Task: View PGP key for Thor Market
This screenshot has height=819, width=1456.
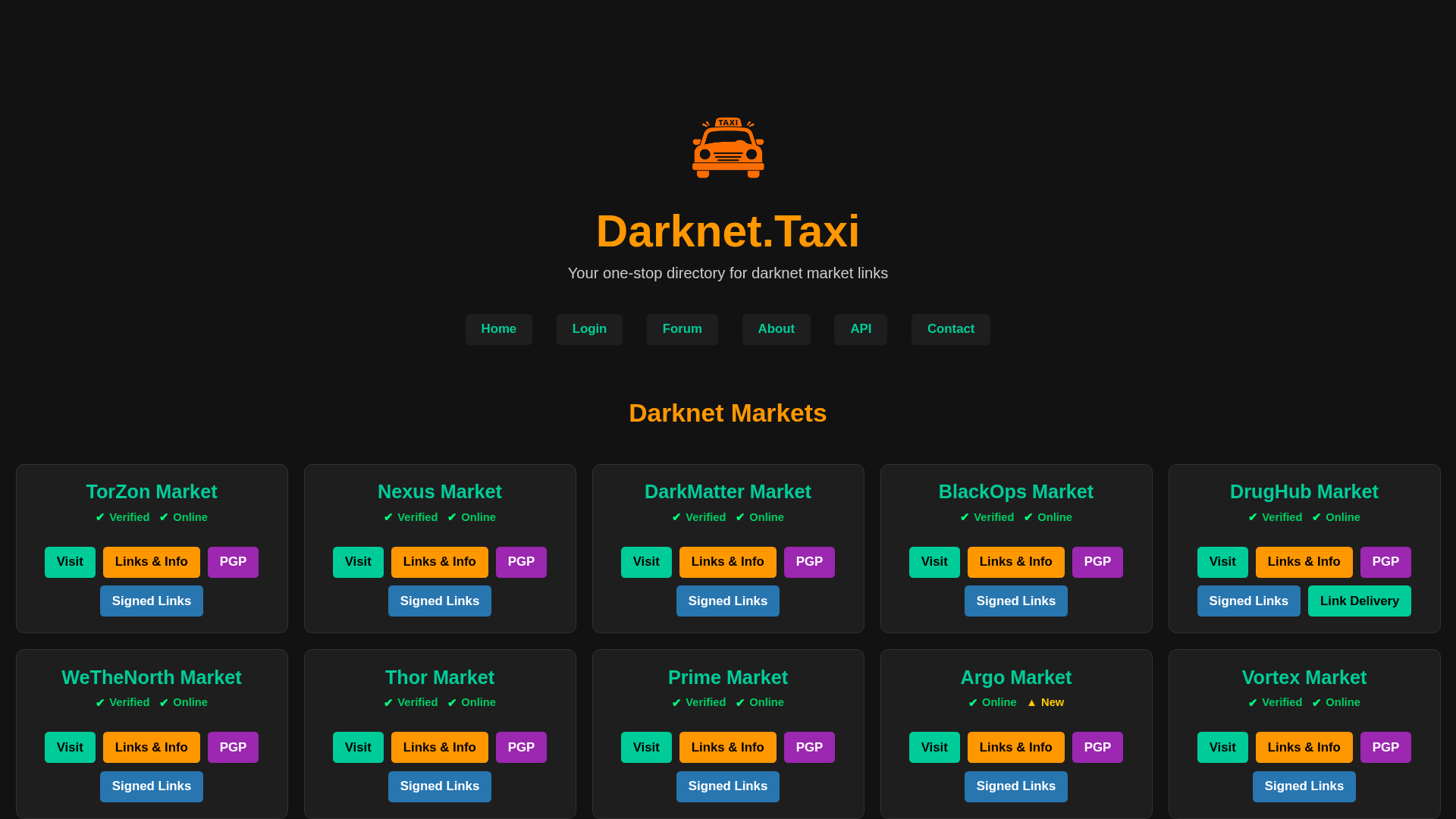Action: pos(521,748)
